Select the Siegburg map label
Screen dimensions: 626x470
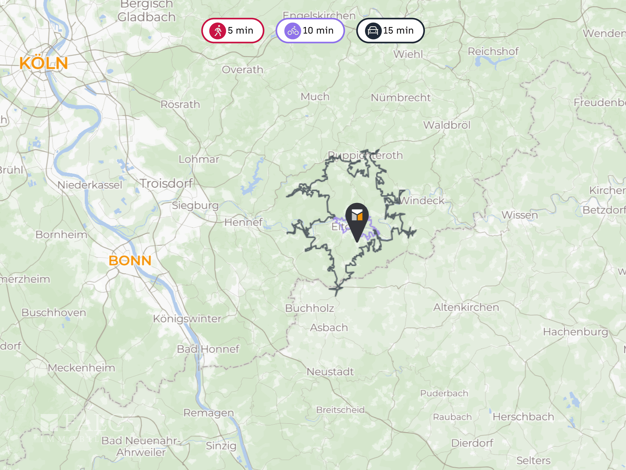(x=195, y=206)
